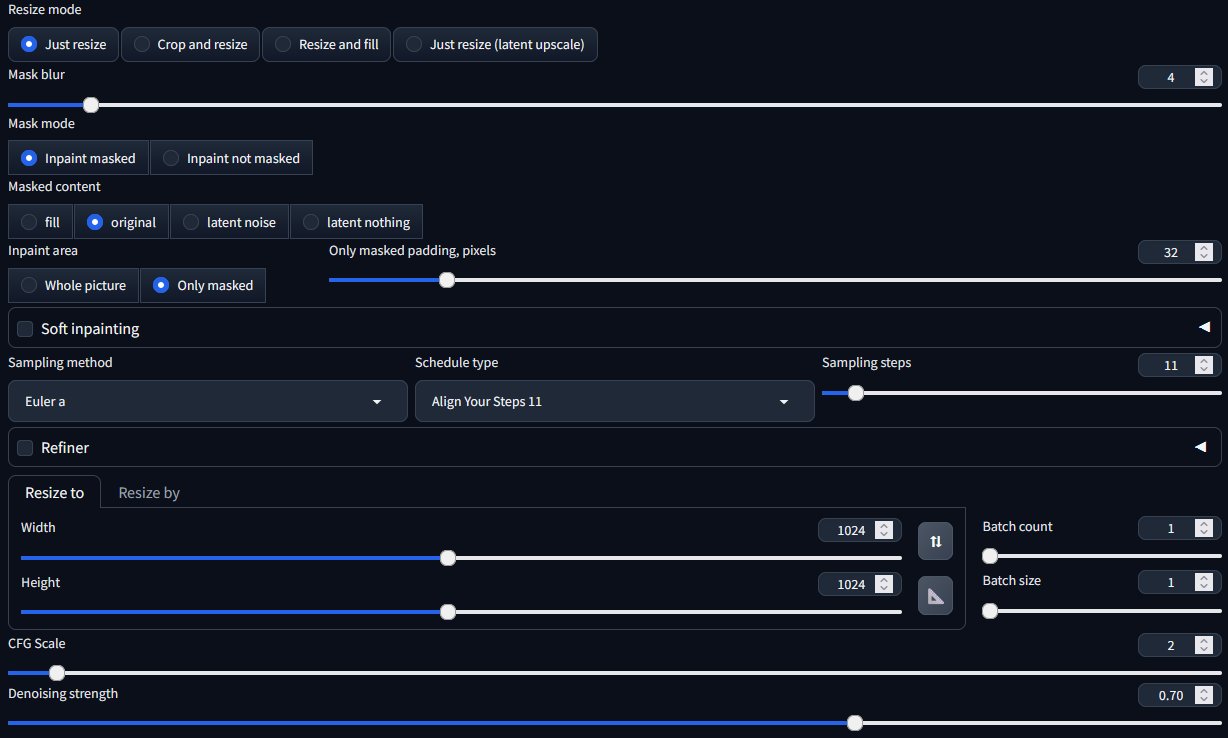Click the Only masked padding slider handle
The height and width of the screenshot is (738, 1228).
447,280
